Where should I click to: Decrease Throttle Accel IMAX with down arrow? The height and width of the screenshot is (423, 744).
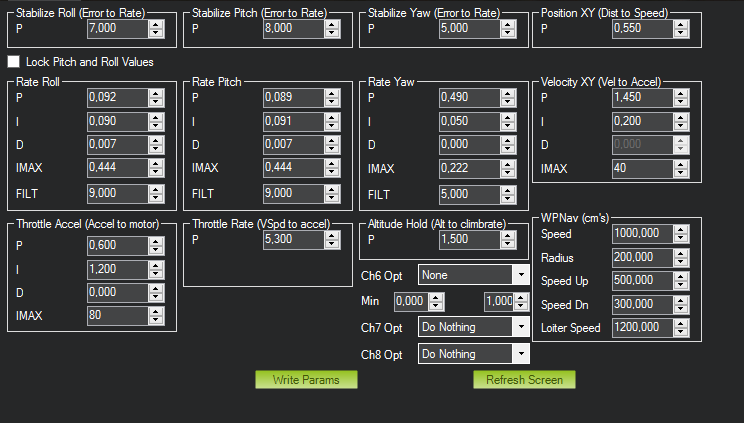point(156,320)
